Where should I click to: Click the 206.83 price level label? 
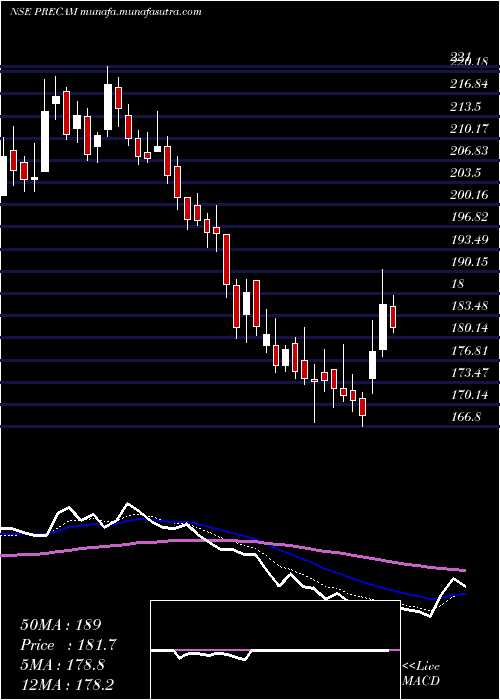469,151
